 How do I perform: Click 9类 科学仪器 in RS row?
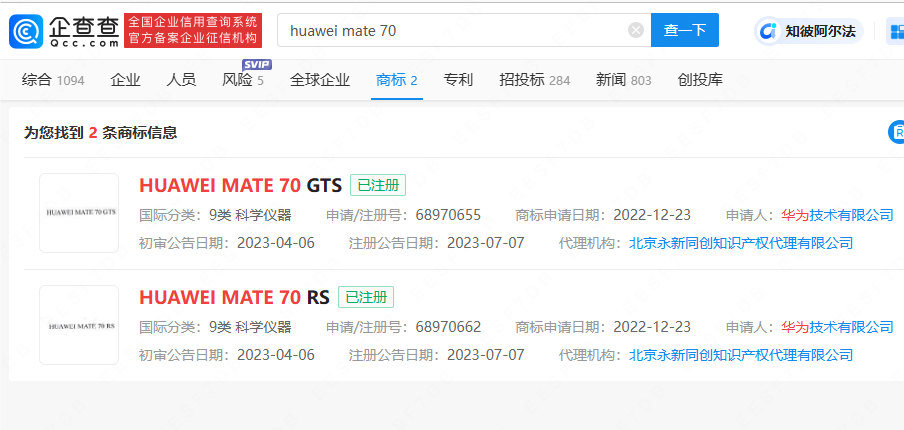[x=250, y=327]
